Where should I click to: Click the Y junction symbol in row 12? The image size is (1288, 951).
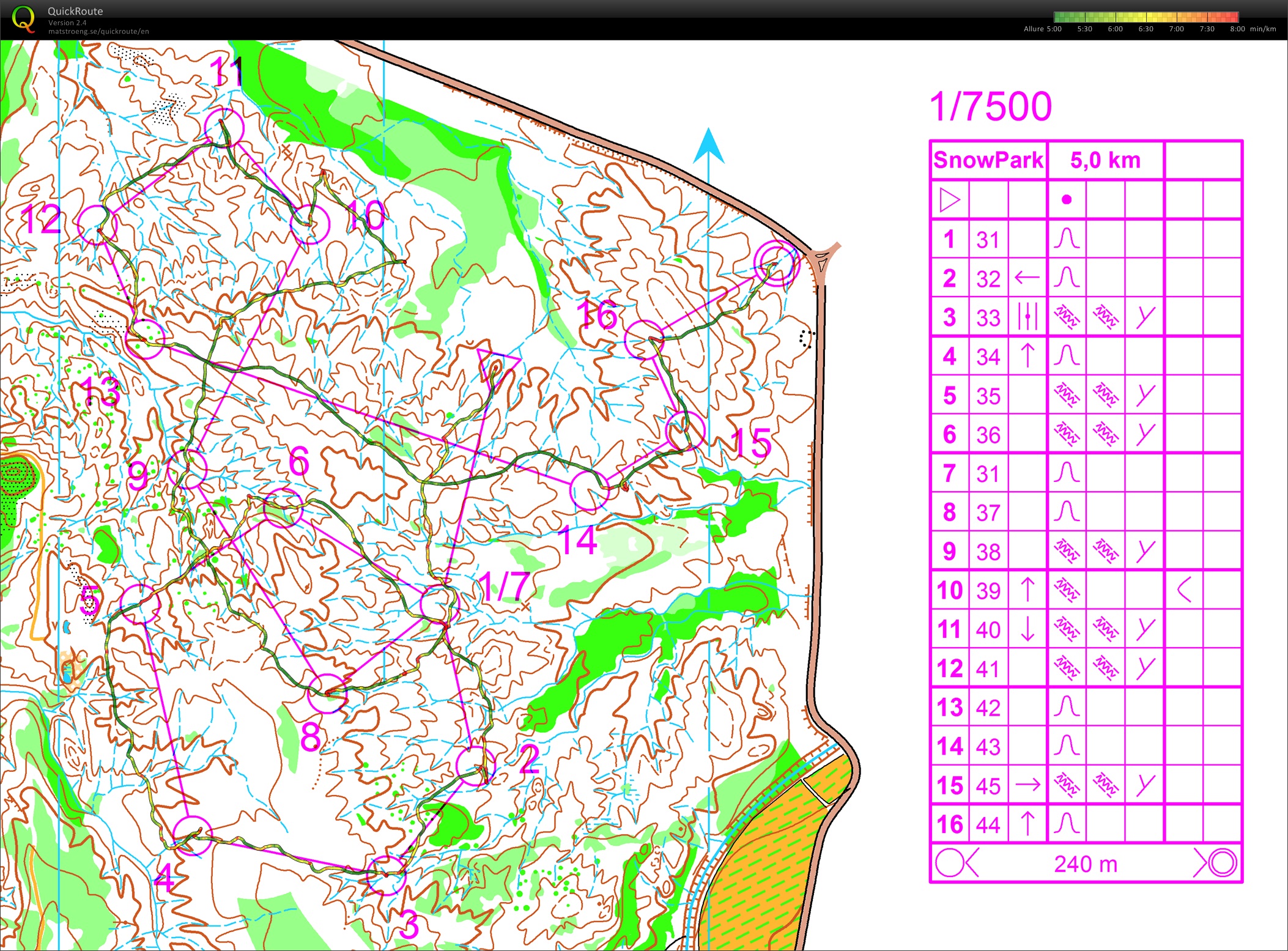[x=1145, y=668]
